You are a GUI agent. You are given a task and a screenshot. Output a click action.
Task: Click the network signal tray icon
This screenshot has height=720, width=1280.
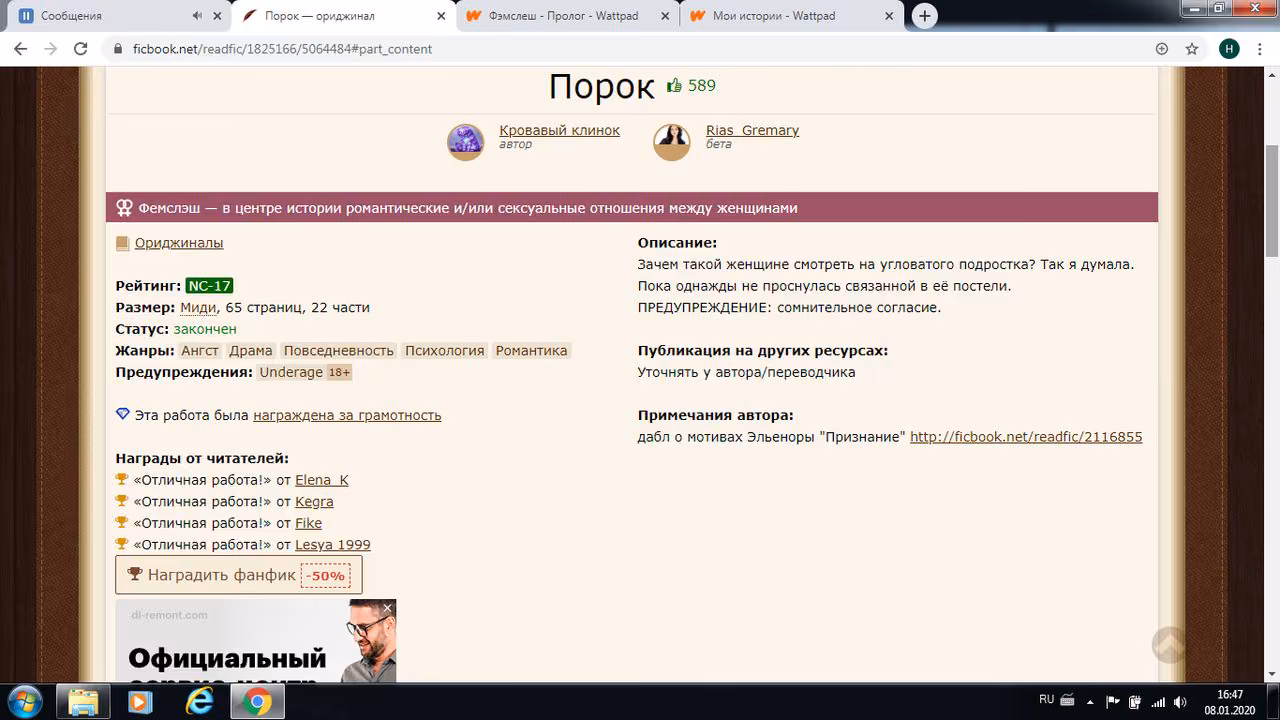[x=1158, y=702]
